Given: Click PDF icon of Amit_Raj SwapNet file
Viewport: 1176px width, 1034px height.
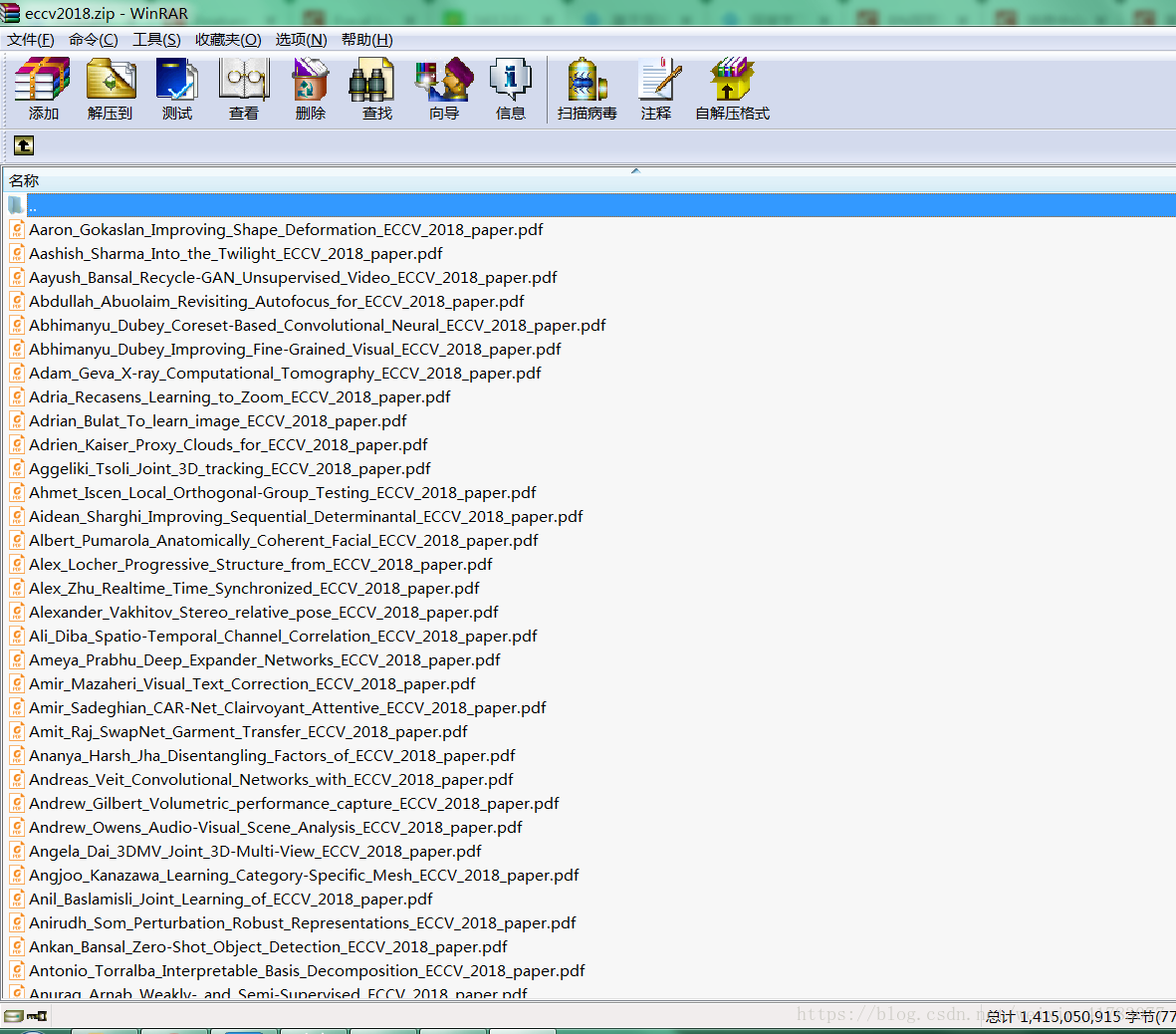Looking at the screenshot, I should [x=17, y=731].
